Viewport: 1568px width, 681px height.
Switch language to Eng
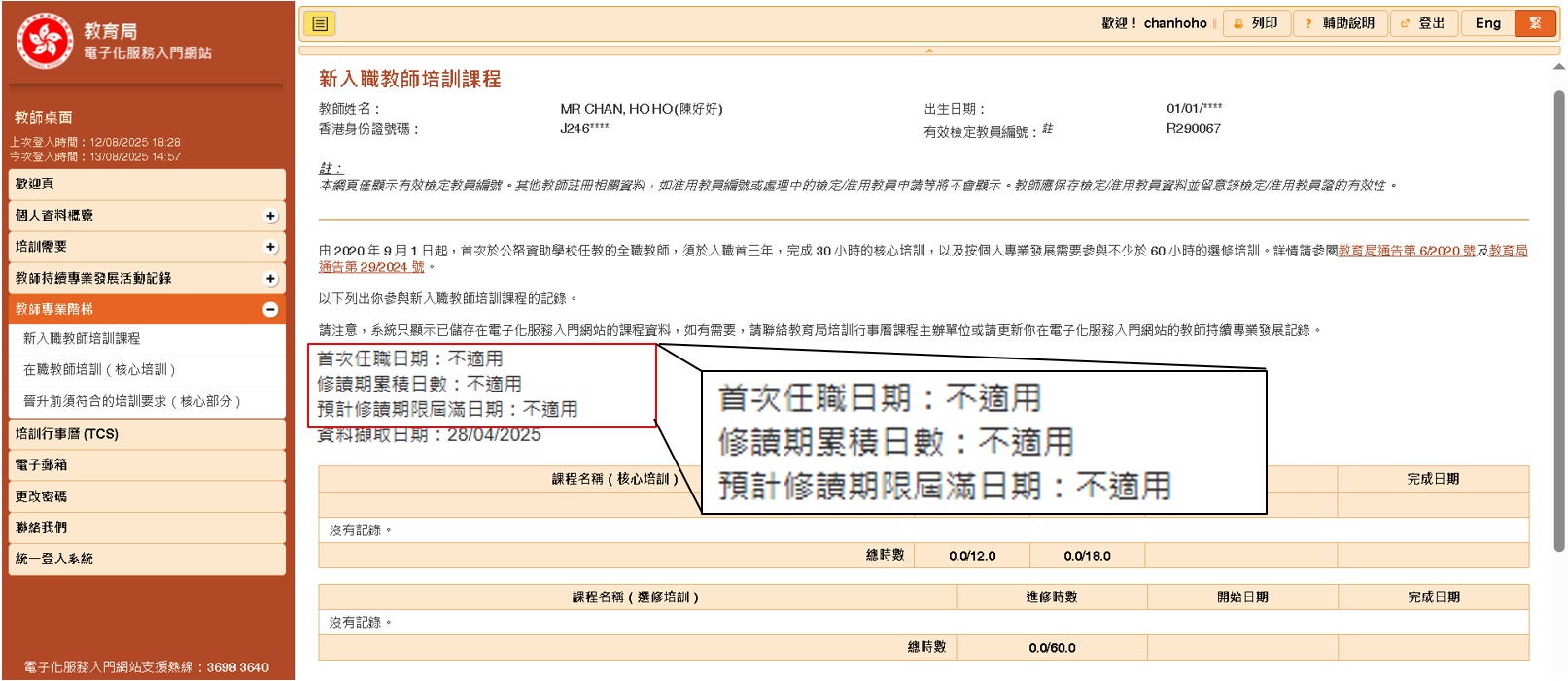[1487, 23]
